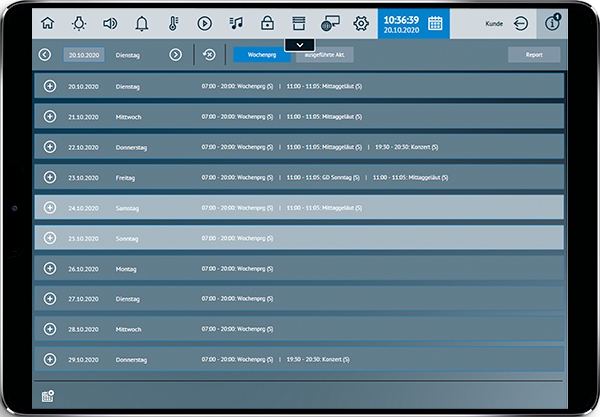Screen dimensions: 600x417
Task: Open the circular play icon
Action: [204, 24]
